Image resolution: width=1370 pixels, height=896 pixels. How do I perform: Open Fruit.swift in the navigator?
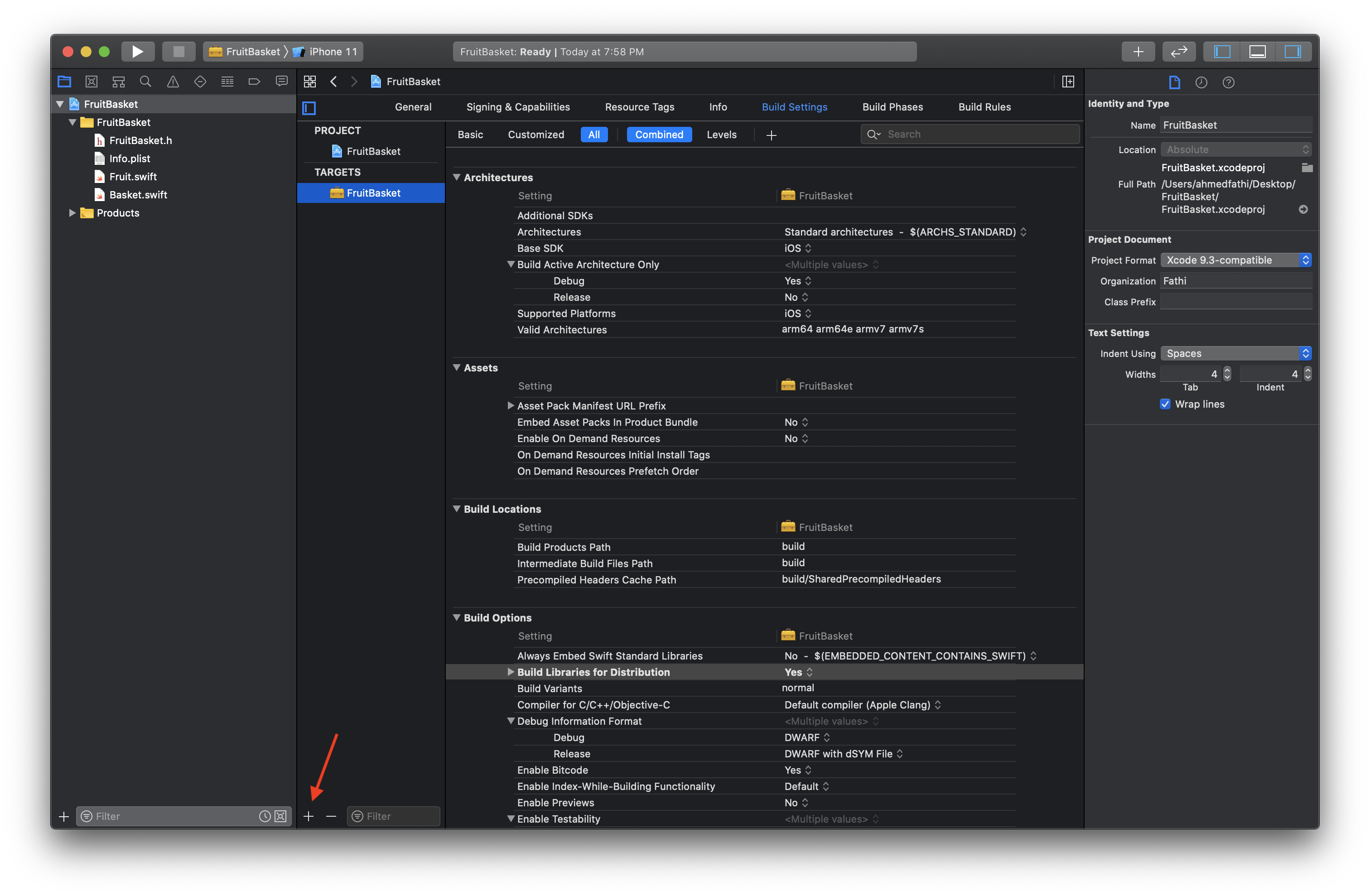(x=133, y=177)
